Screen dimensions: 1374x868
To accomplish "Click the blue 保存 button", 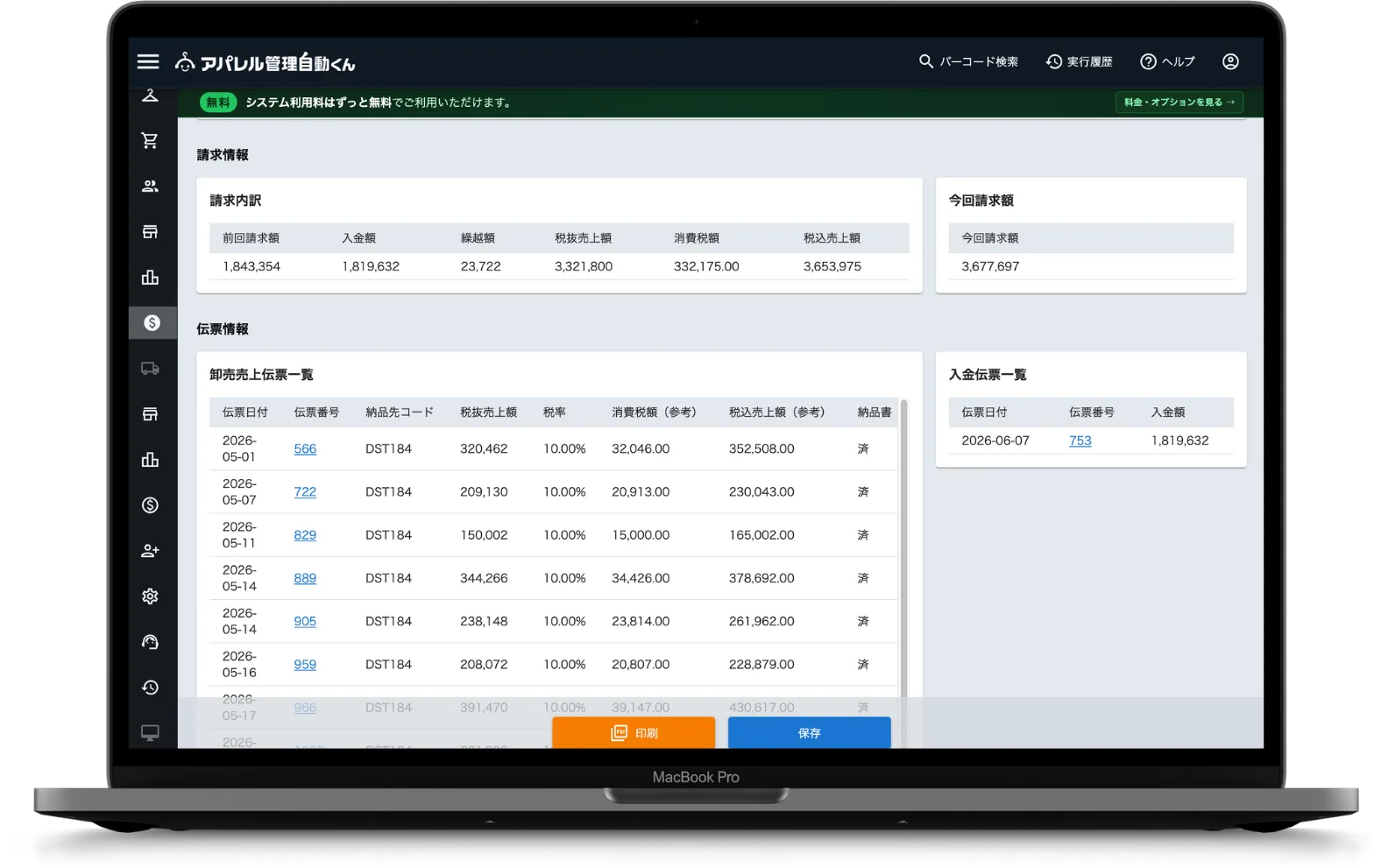I will click(809, 732).
